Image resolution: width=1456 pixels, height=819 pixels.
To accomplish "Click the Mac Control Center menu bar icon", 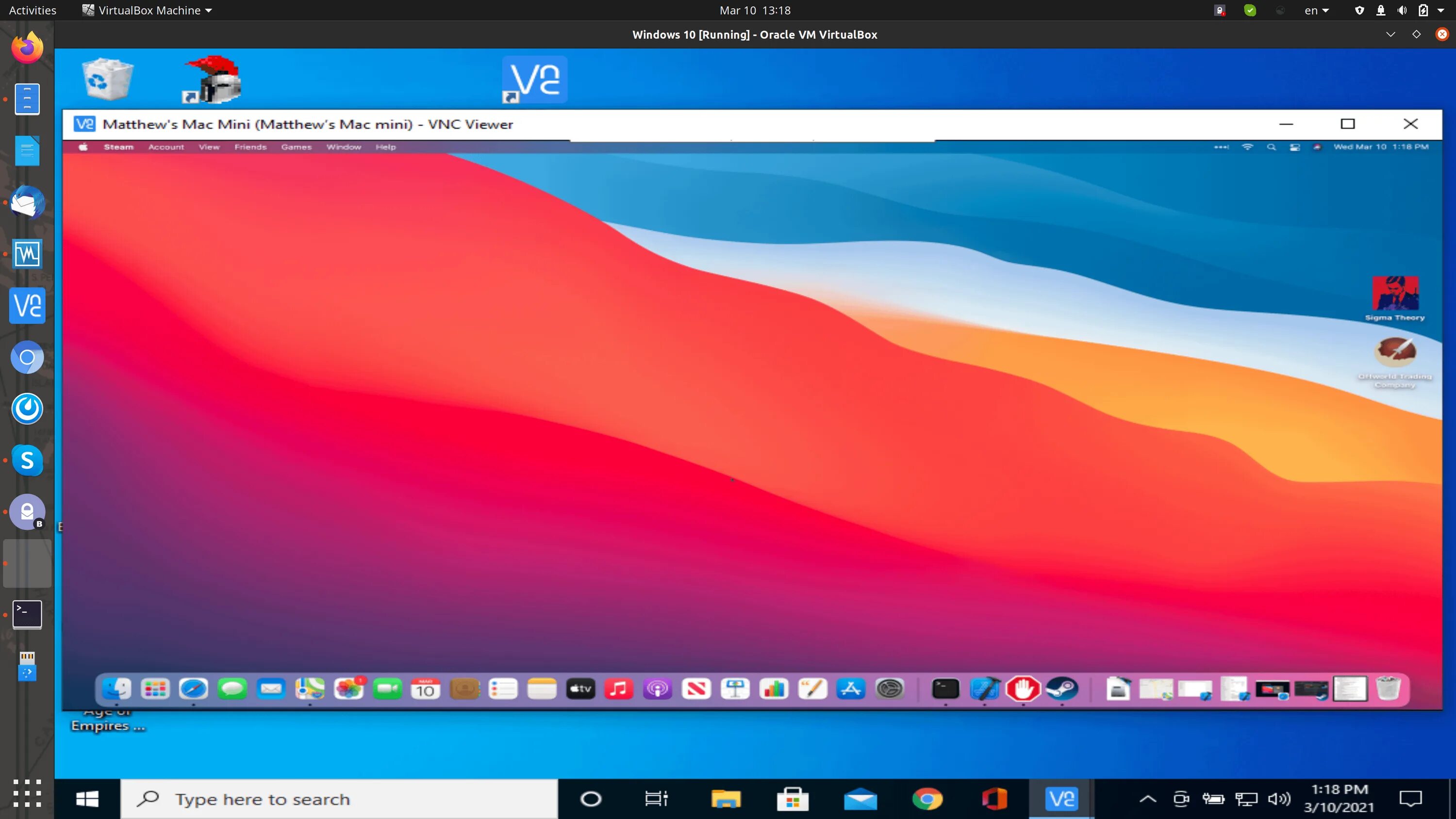I will coord(1294,147).
